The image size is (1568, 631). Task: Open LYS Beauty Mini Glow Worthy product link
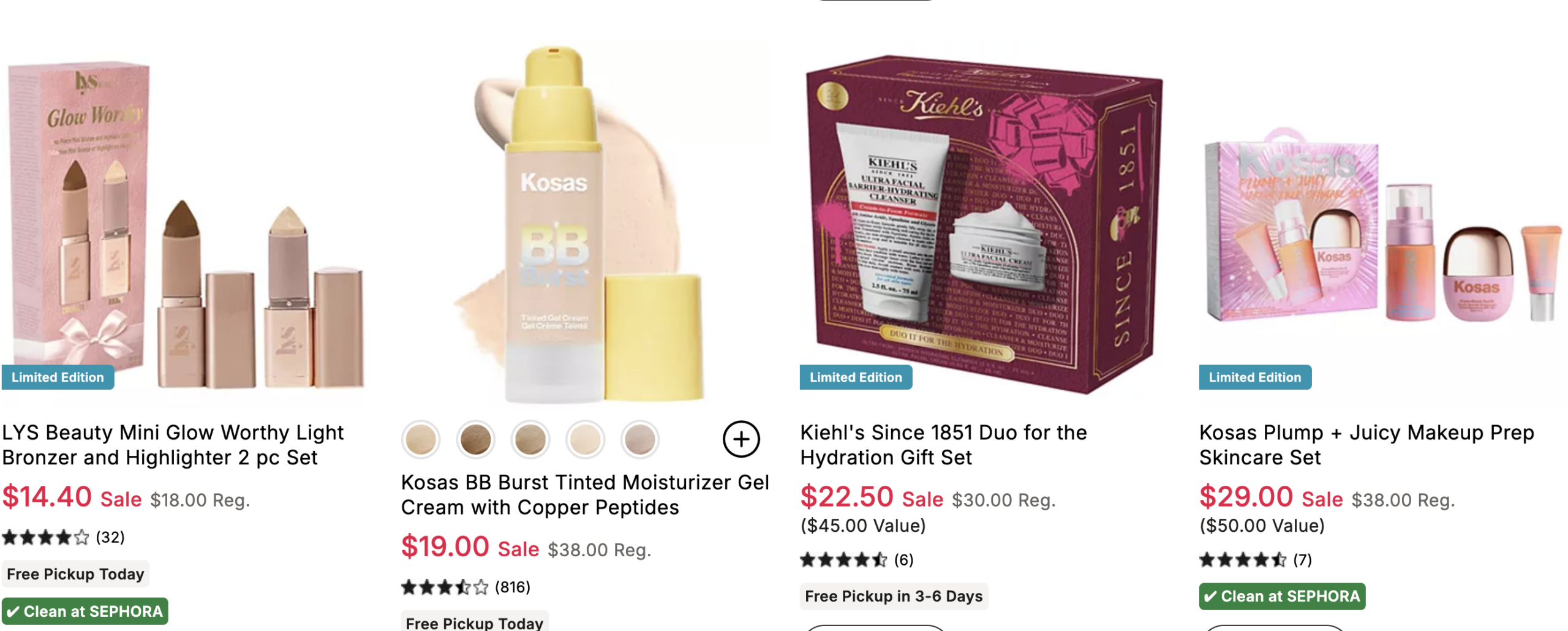pyautogui.click(x=173, y=445)
